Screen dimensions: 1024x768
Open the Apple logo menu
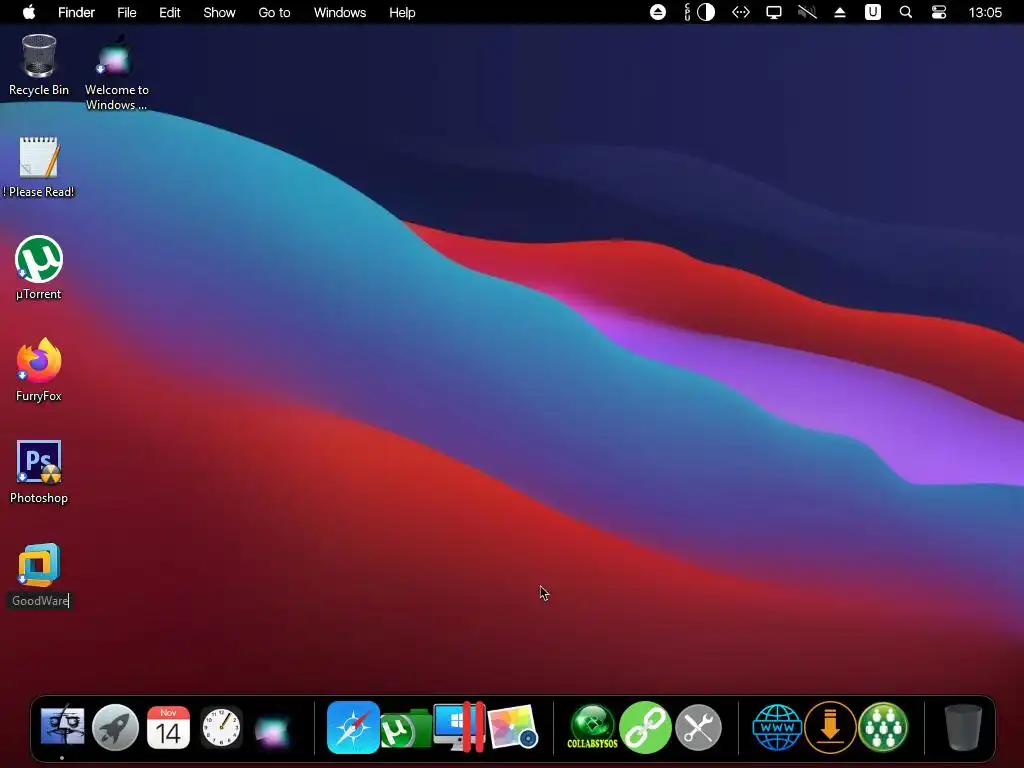pyautogui.click(x=29, y=12)
